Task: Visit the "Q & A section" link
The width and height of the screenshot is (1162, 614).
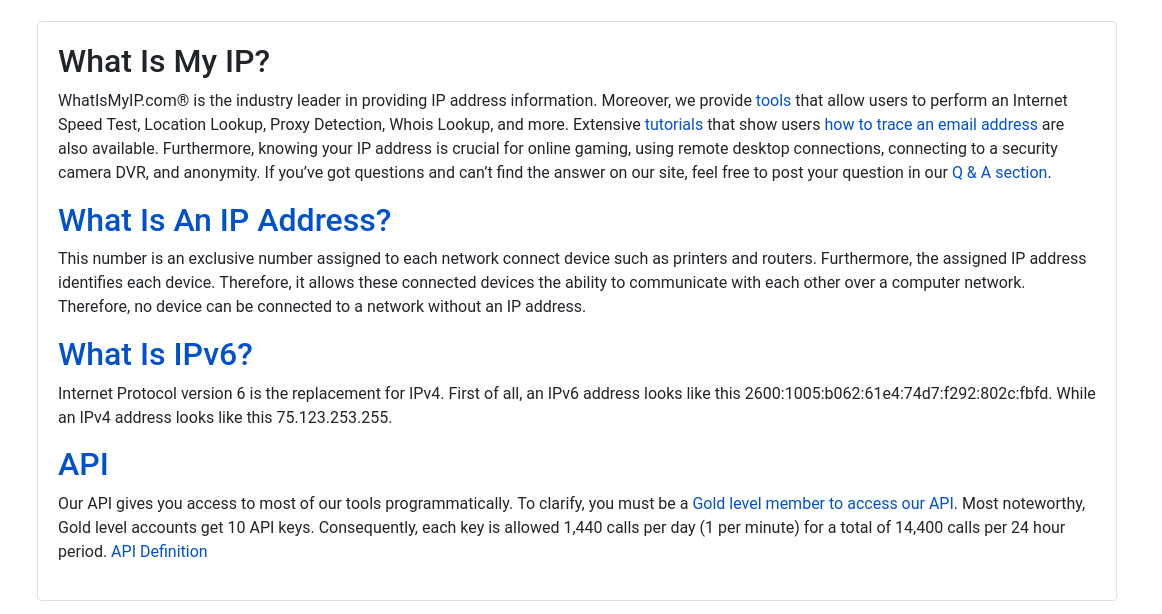Action: click(x=1000, y=173)
